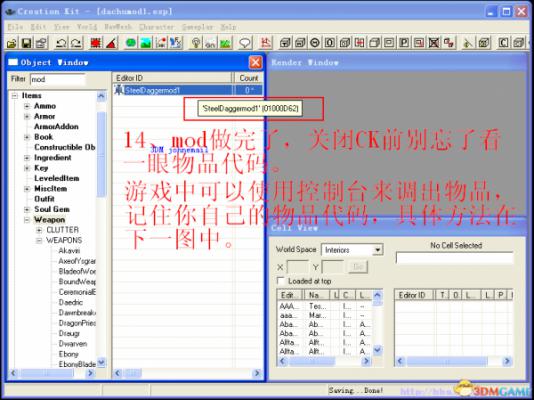Expand the CLUTTER node under Weapon

(39, 230)
